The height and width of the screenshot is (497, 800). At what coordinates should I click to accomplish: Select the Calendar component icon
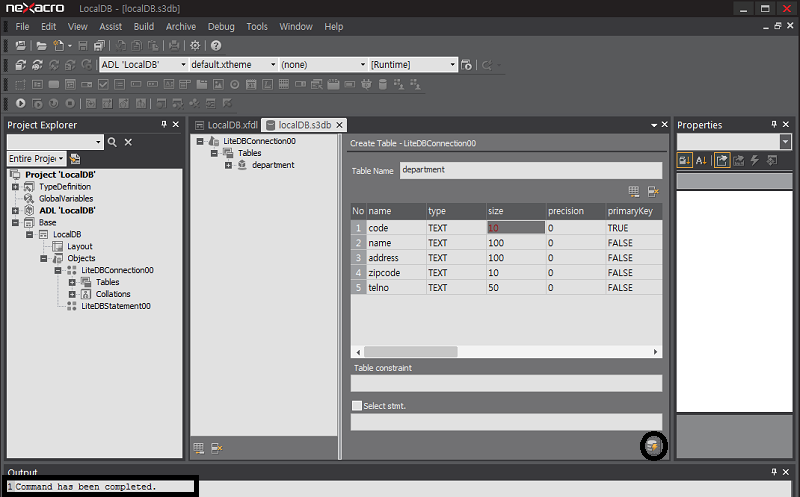tap(251, 84)
